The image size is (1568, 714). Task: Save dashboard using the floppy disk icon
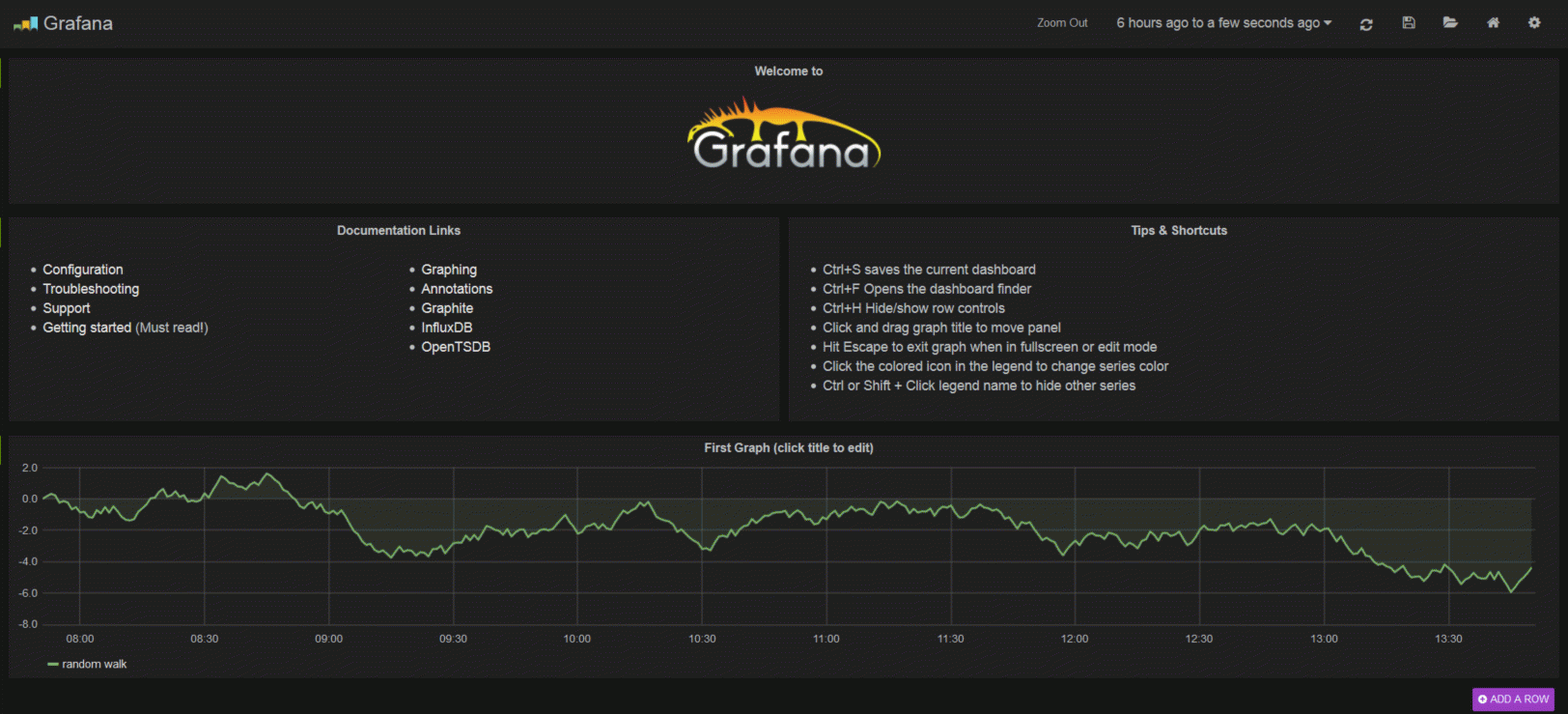coord(1409,22)
